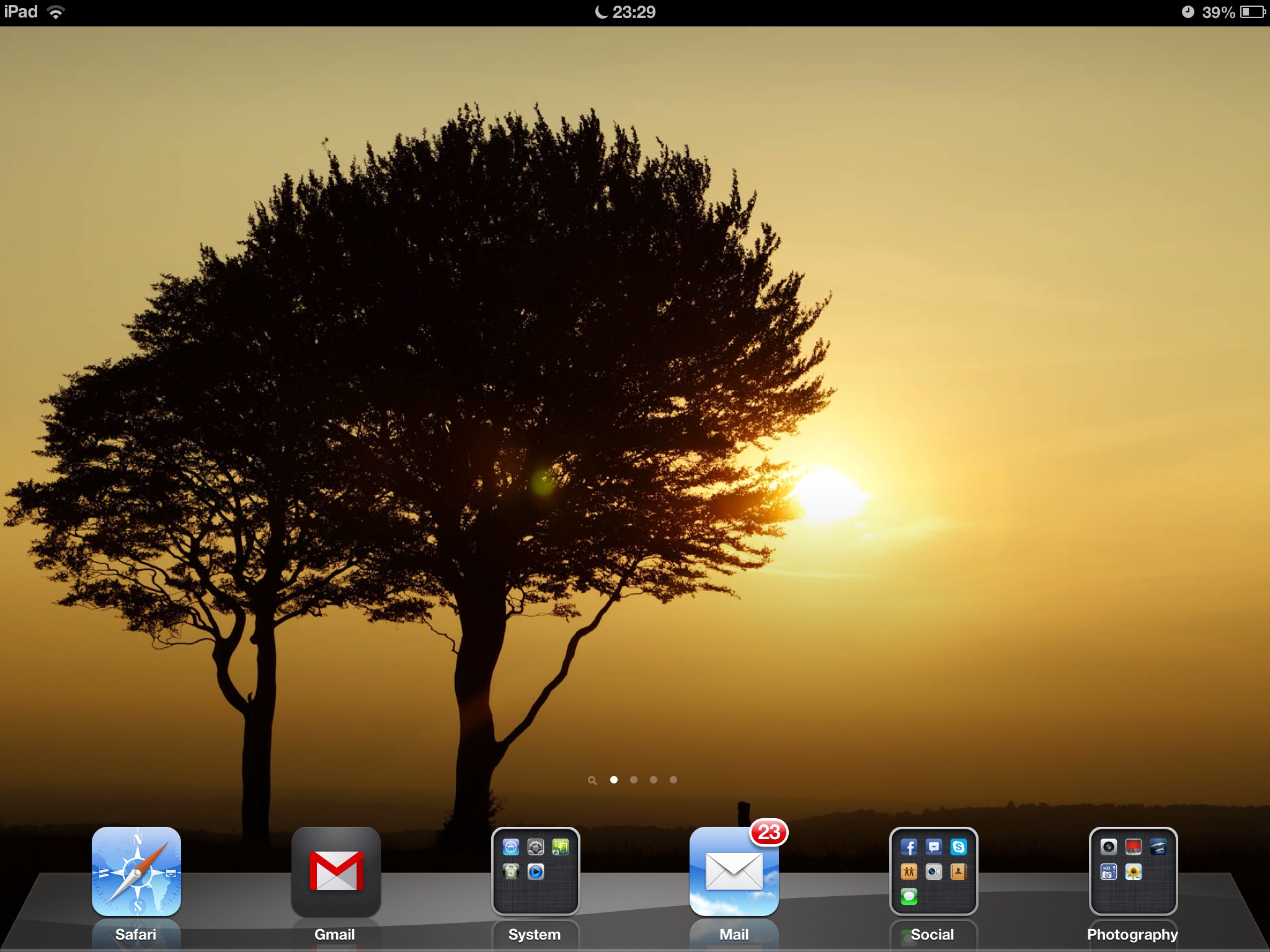Screen dimensions: 1270x952
Task: Select the second home screen page dot
Action: coord(634,780)
